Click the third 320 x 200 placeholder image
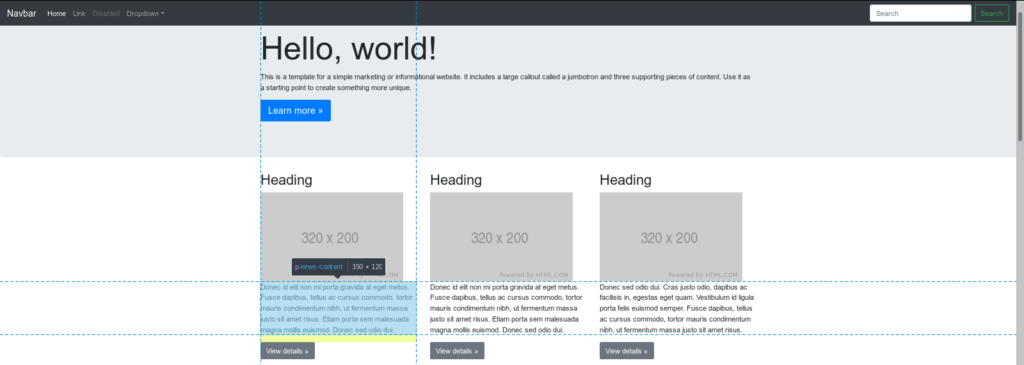Screen dimensions: 1024x365 click(x=671, y=236)
